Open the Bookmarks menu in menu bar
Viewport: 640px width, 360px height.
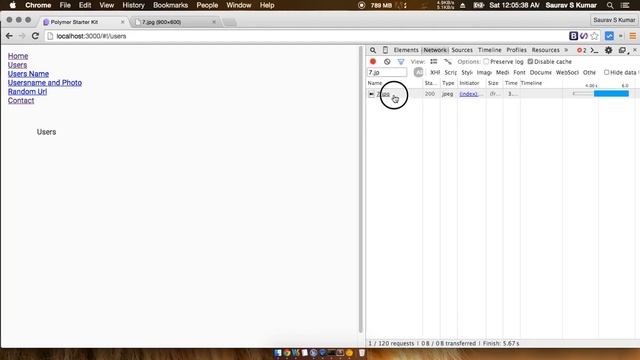click(170, 5)
